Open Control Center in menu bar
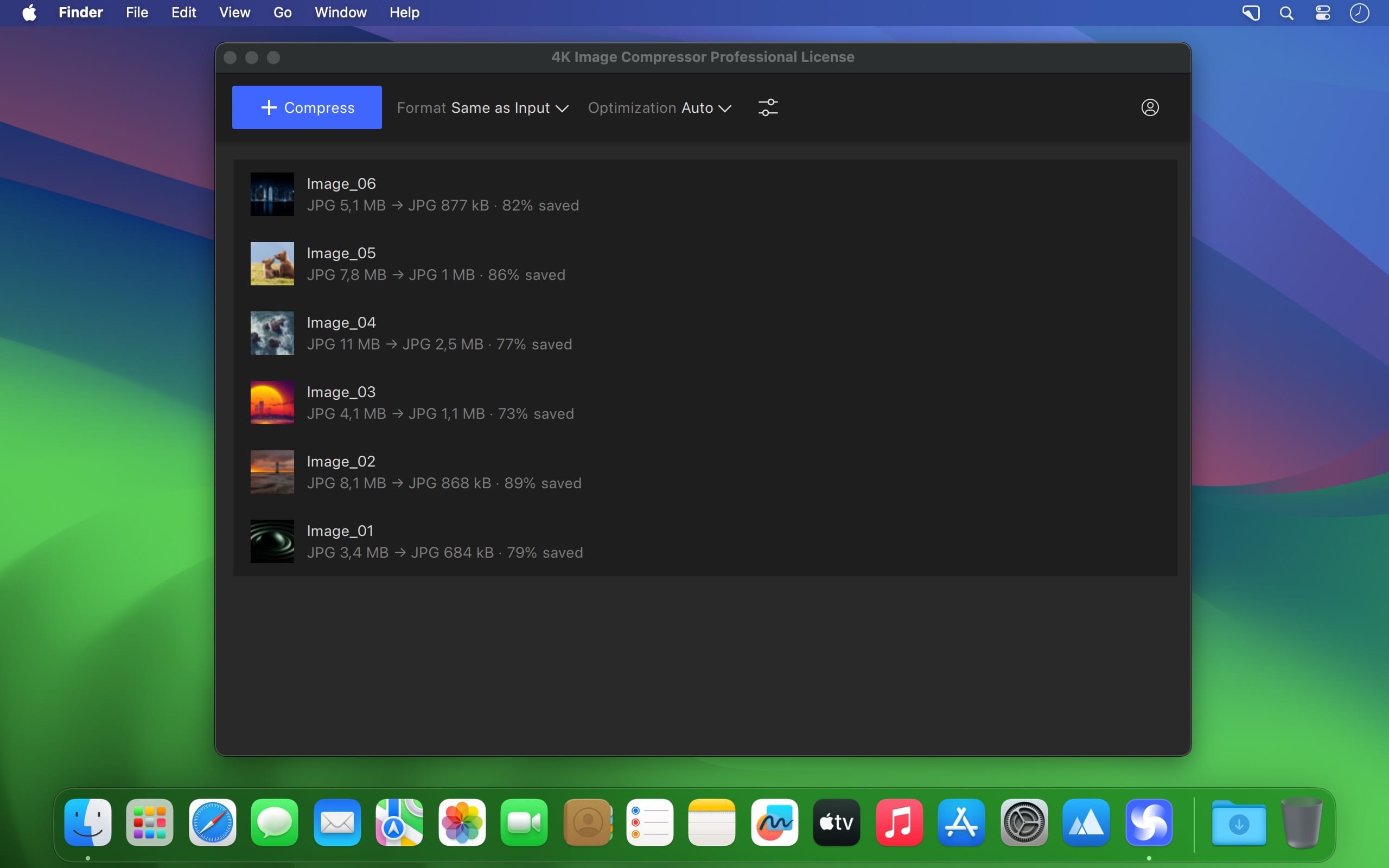This screenshot has height=868, width=1389. 1323,12
